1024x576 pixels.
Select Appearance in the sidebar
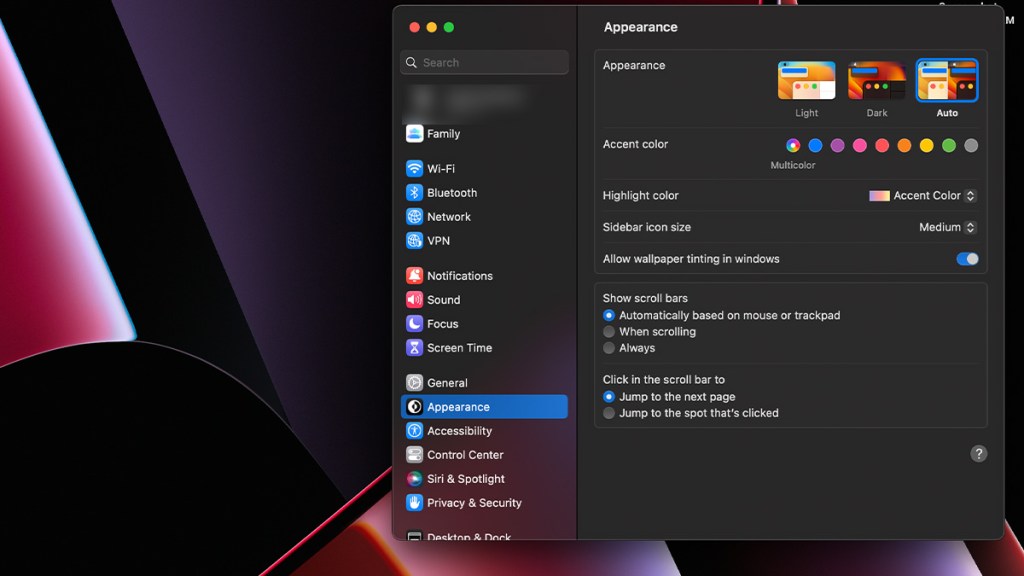pos(456,406)
